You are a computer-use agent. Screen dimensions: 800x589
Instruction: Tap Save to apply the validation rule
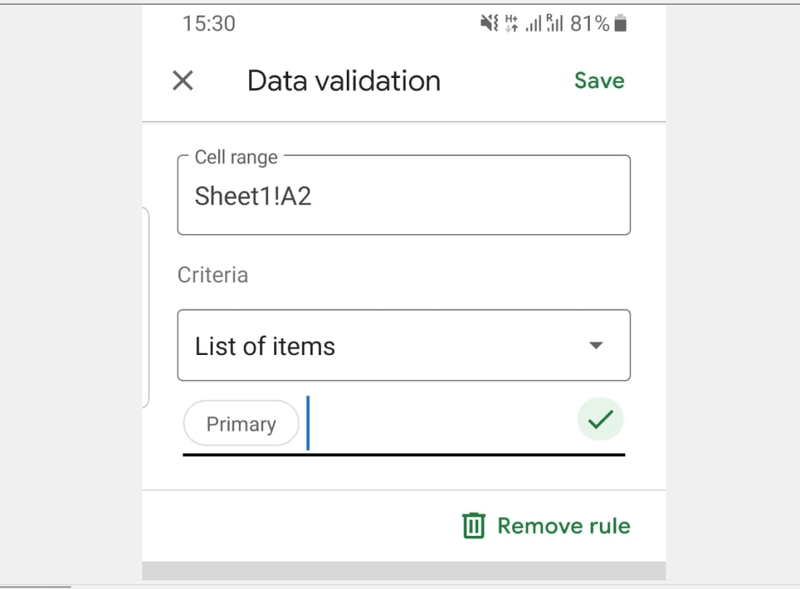(599, 81)
